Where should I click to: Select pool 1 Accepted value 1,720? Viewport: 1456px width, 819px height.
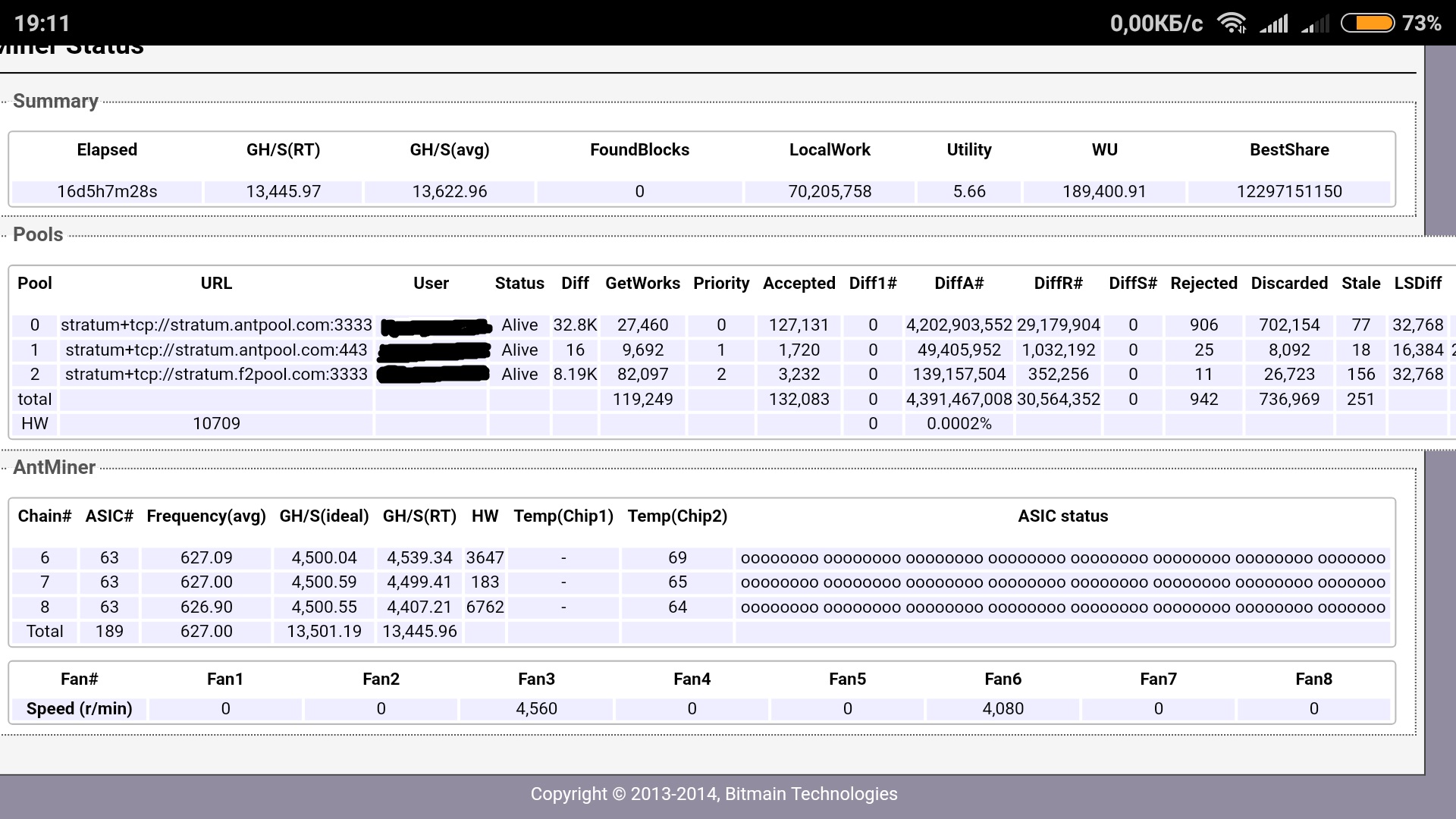point(799,350)
